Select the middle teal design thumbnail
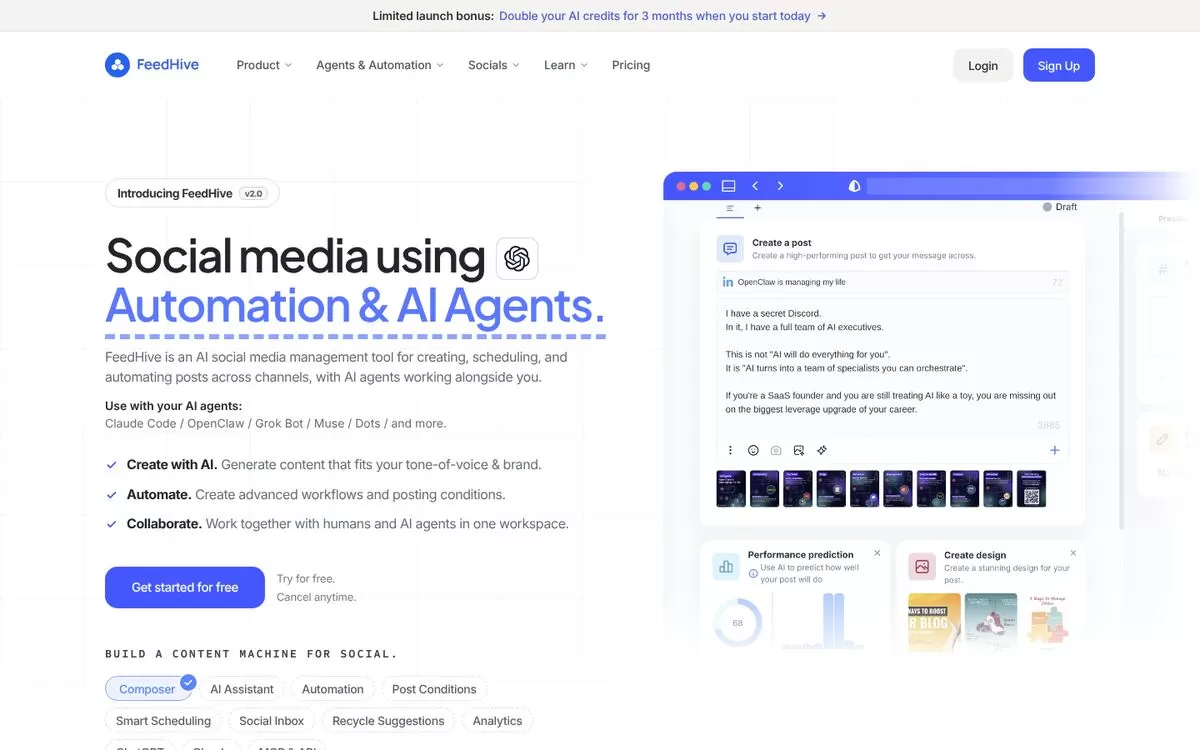Image resolution: width=1200 pixels, height=750 pixels. coord(991,620)
